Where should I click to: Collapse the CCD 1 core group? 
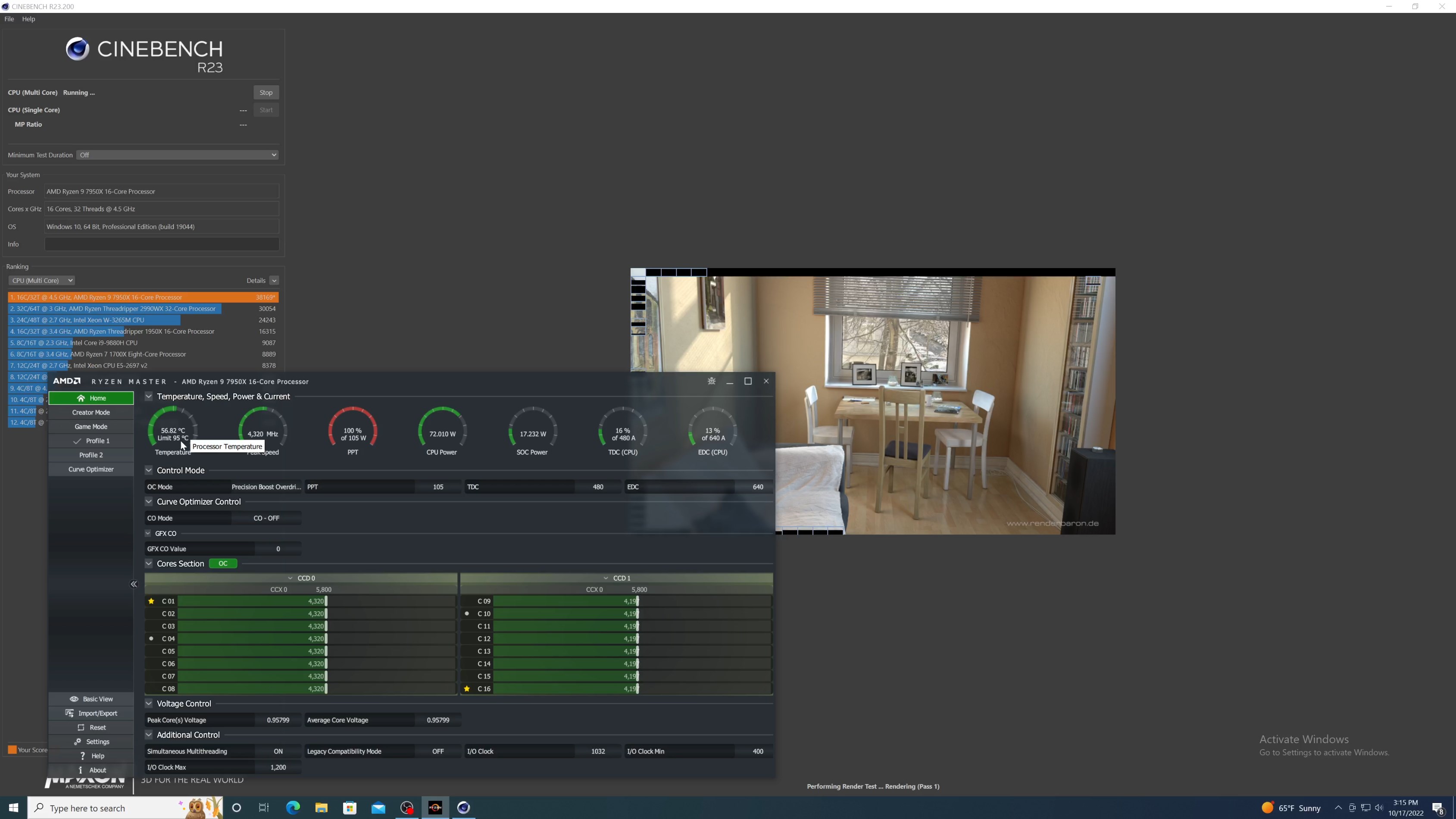(606, 578)
